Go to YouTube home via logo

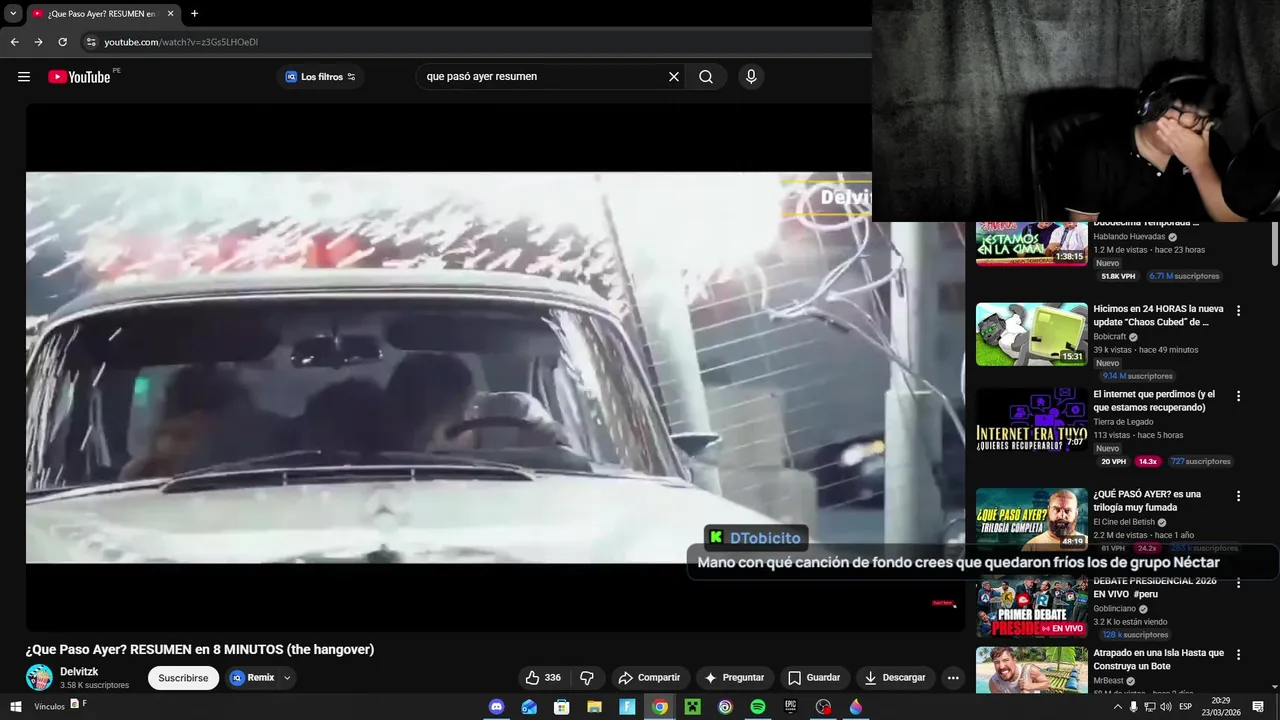pos(79,77)
